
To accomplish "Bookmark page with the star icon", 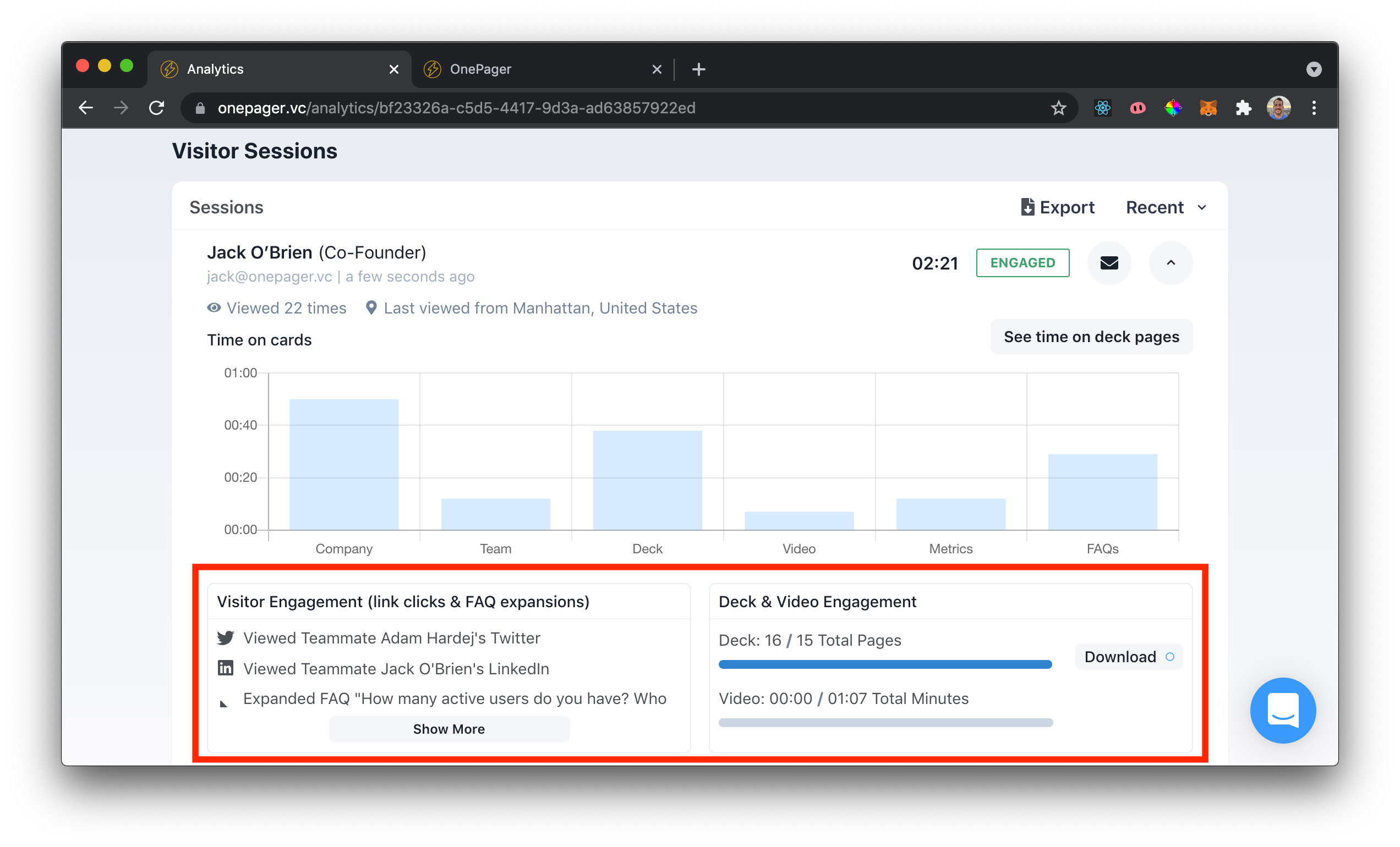I will click(x=1058, y=108).
